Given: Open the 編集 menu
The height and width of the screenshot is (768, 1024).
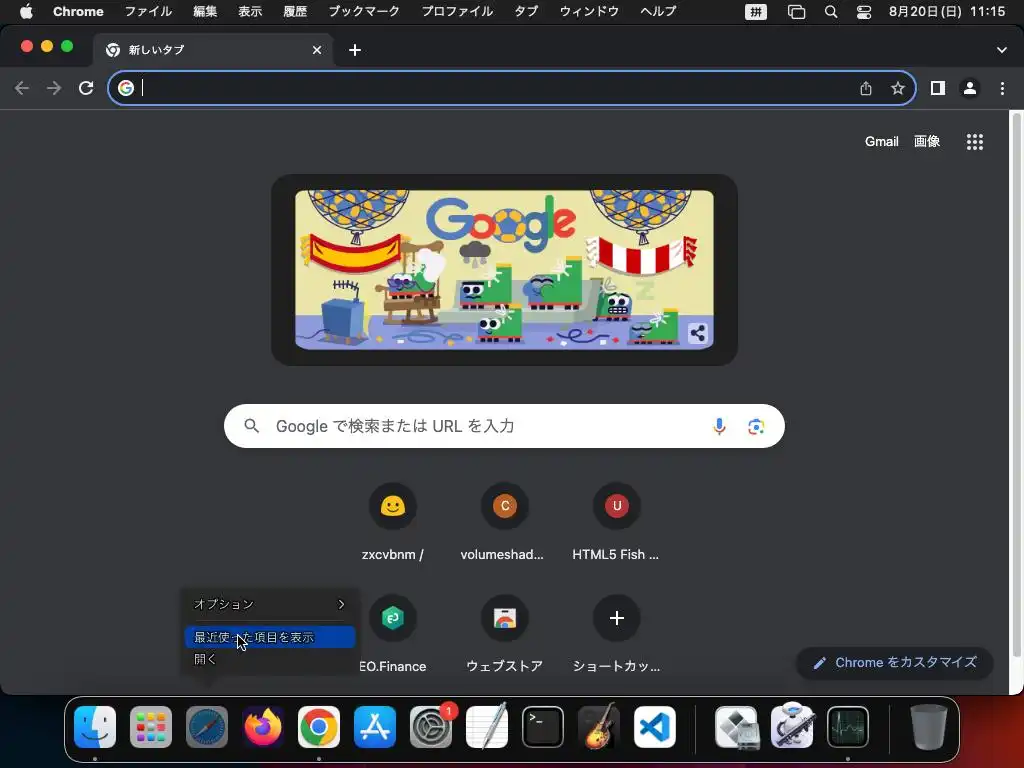Looking at the screenshot, I should (205, 12).
